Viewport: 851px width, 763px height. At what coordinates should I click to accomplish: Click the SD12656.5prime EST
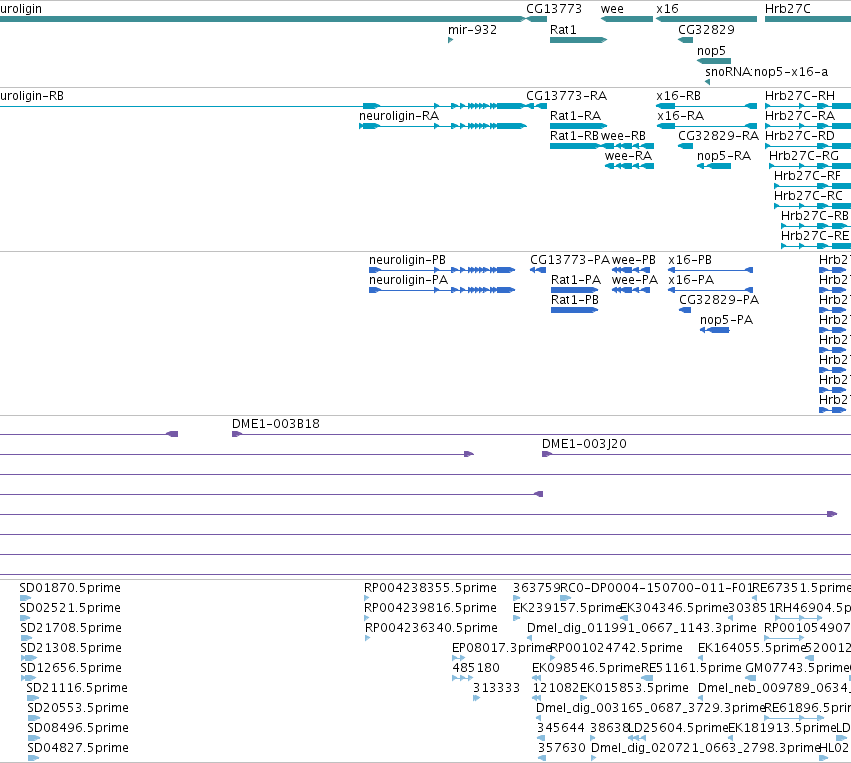(28, 678)
